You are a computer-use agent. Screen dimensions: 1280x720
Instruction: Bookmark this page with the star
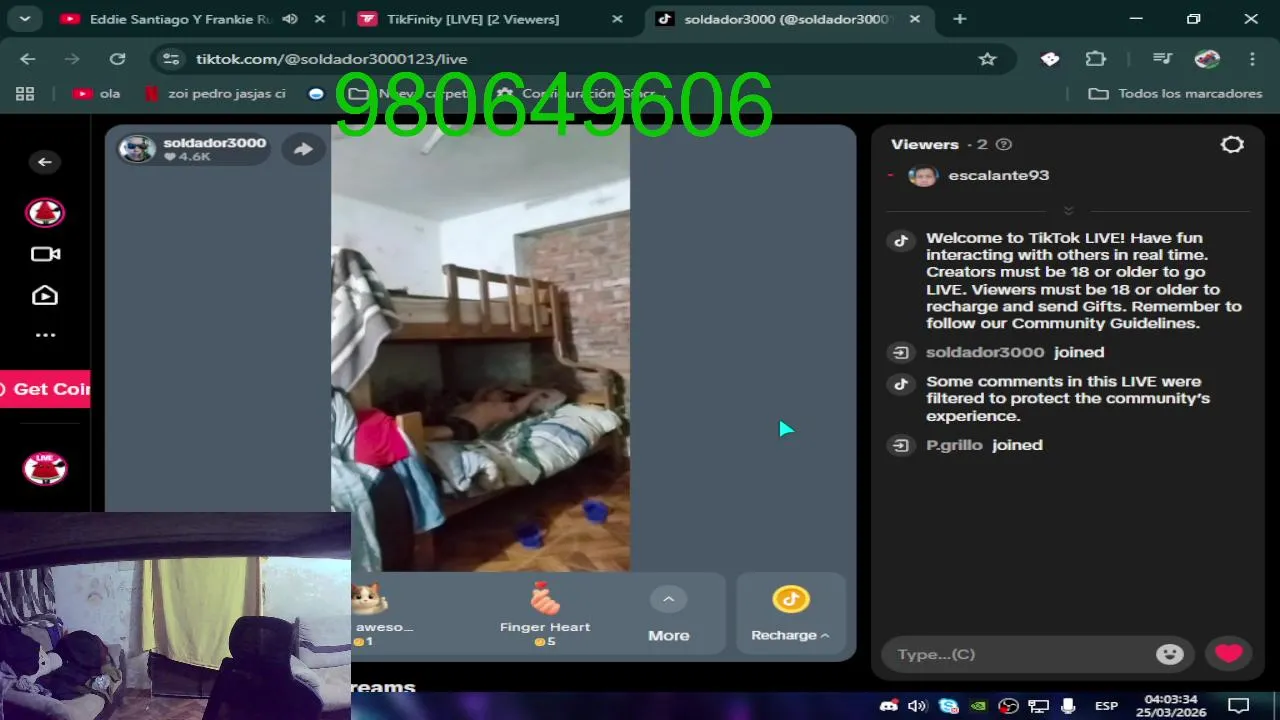(988, 59)
